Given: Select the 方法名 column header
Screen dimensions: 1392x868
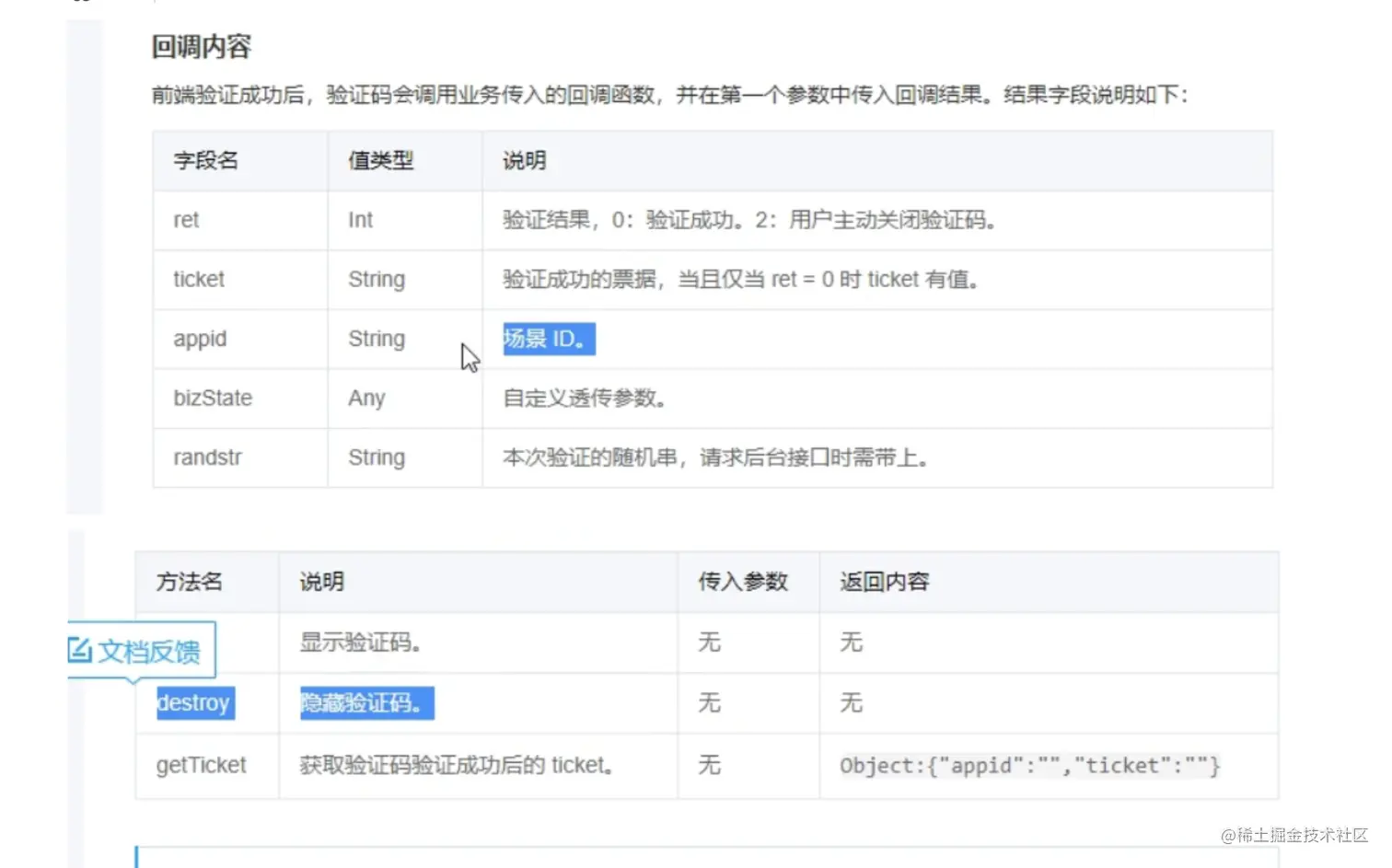Looking at the screenshot, I should tap(189, 582).
